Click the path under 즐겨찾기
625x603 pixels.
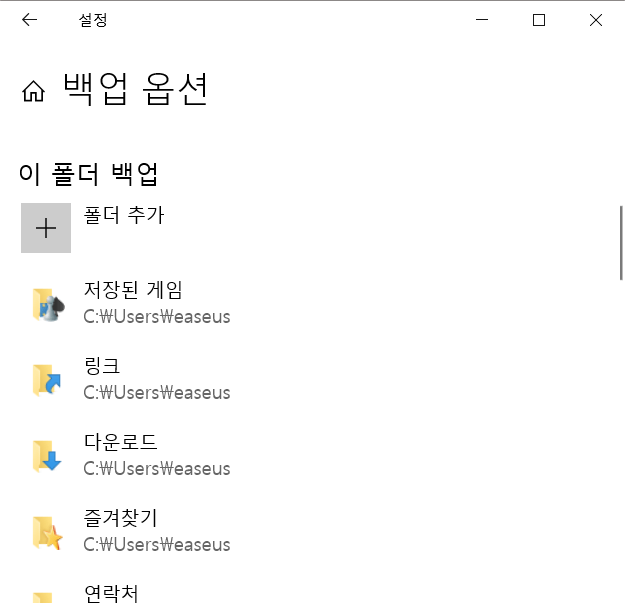(157, 545)
